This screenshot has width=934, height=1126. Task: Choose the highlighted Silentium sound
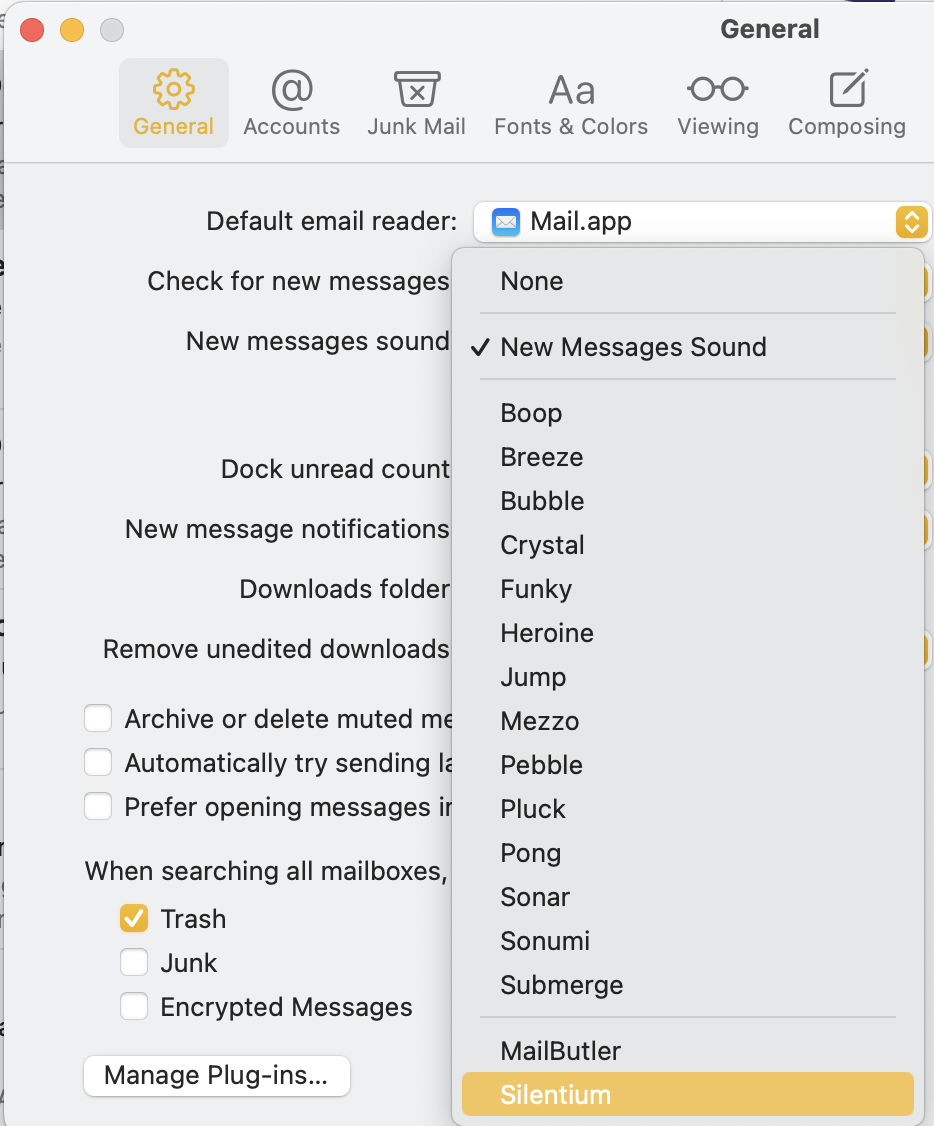(688, 1094)
